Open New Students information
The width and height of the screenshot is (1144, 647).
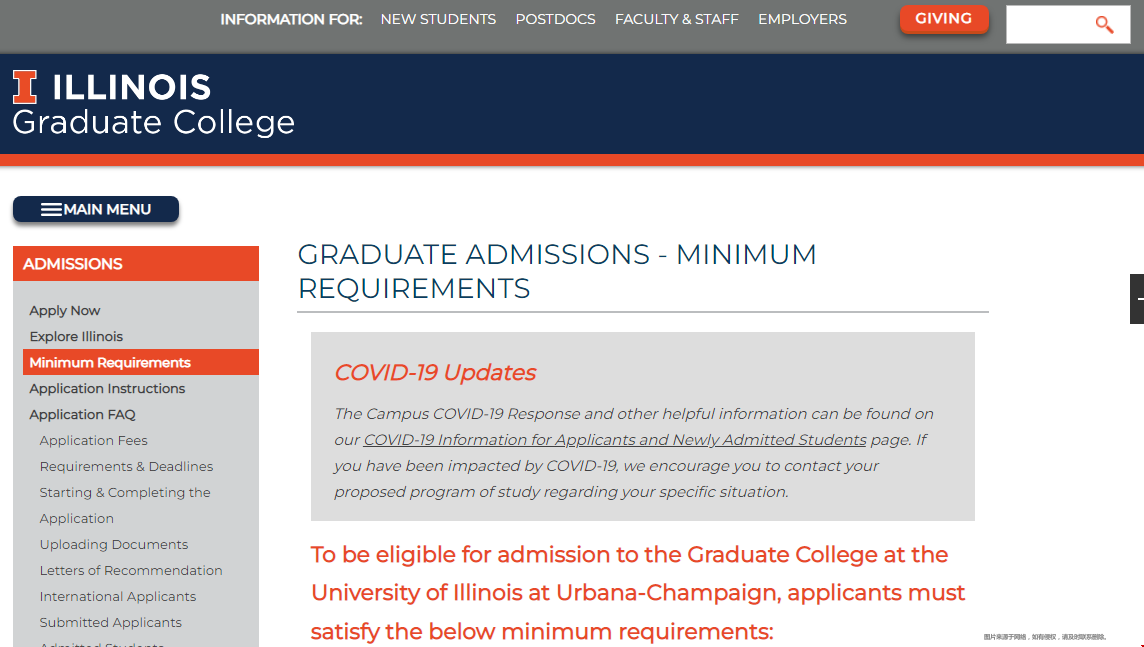[438, 19]
